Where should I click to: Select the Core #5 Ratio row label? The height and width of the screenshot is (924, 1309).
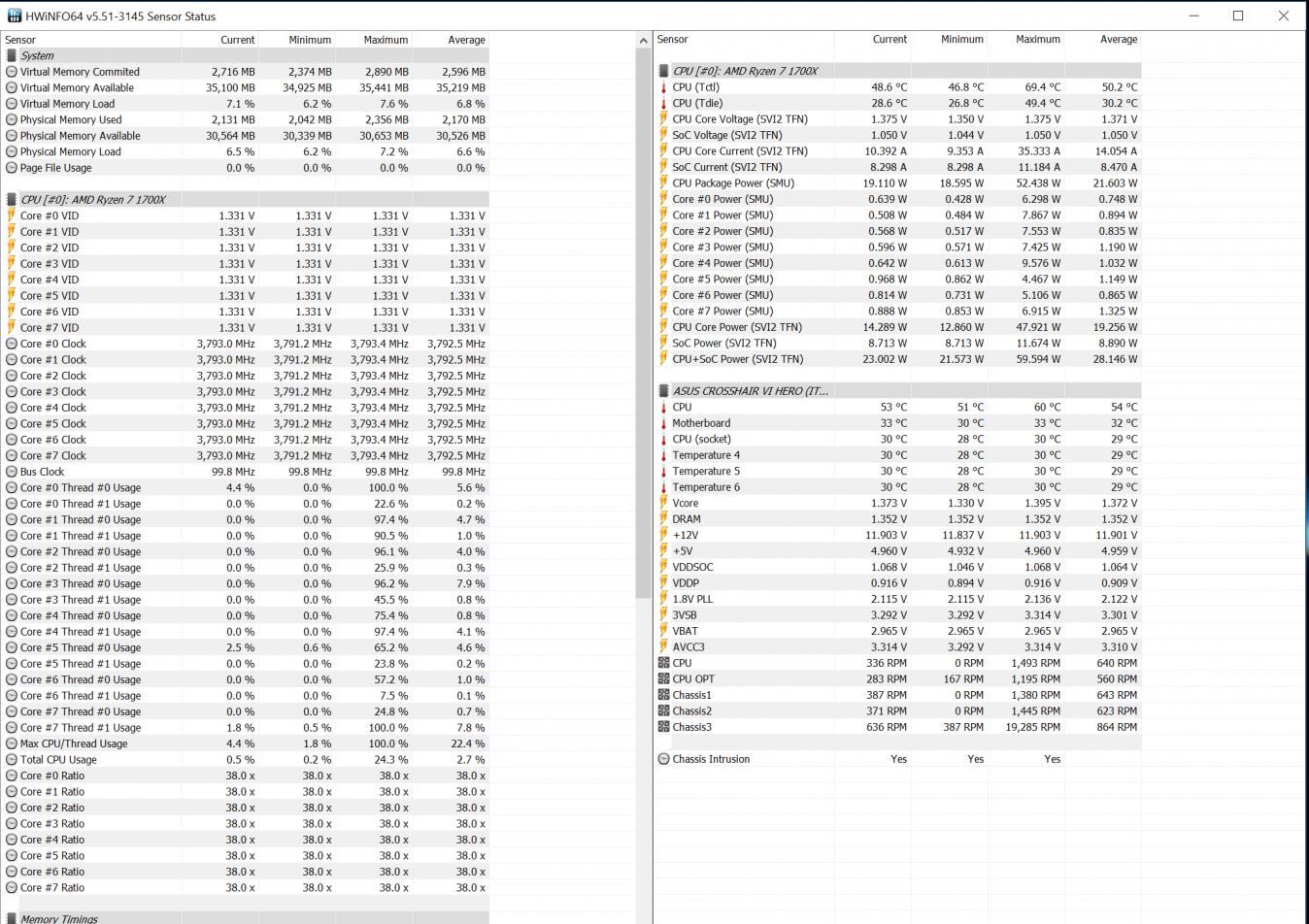pyautogui.click(x=52, y=855)
